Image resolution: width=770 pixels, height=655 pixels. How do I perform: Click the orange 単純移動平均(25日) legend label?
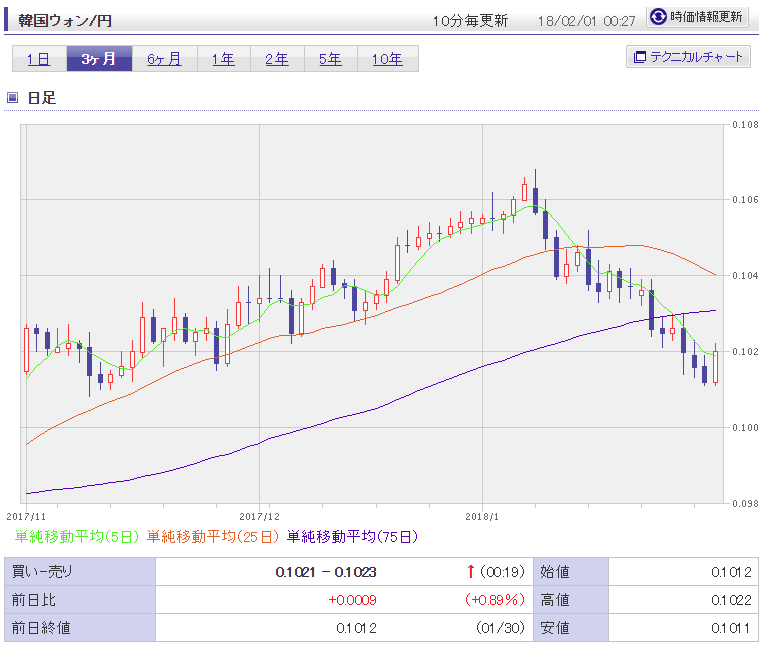[x=214, y=537]
